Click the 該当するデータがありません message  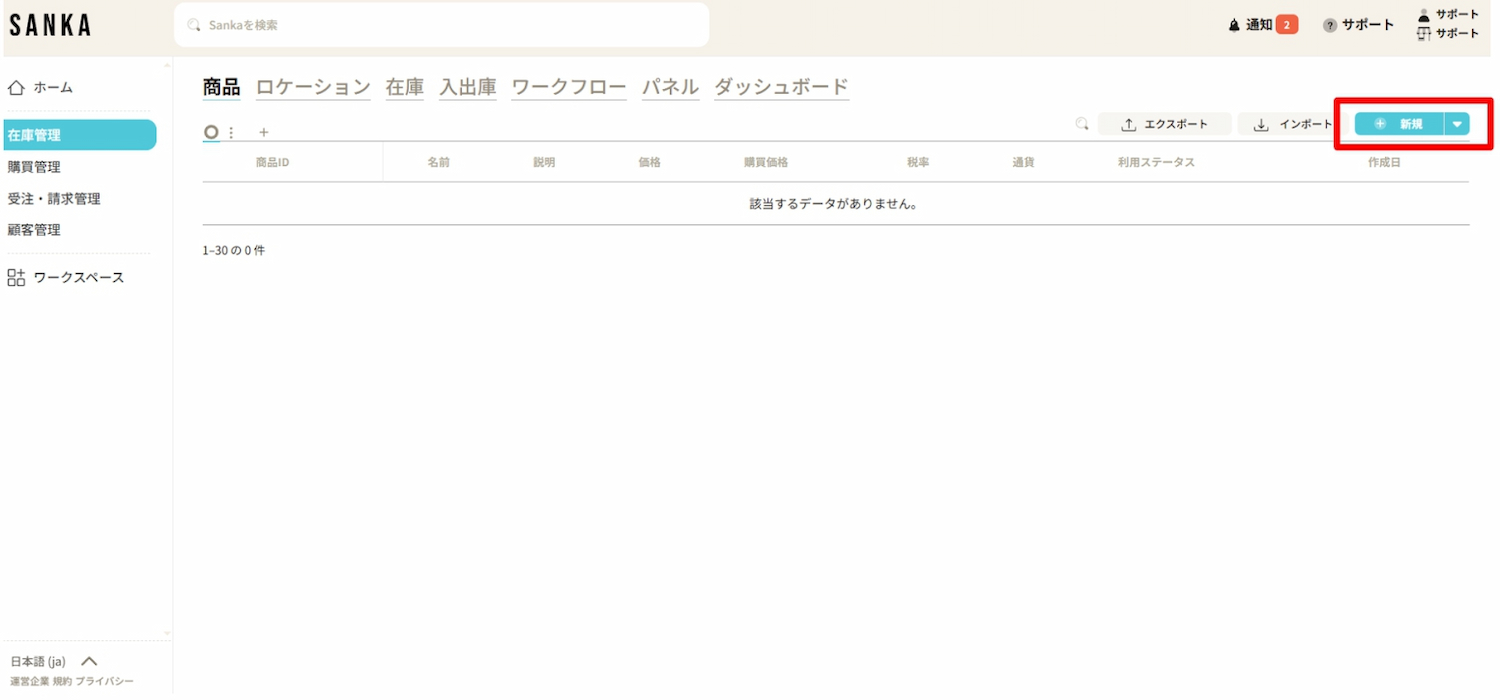834,204
